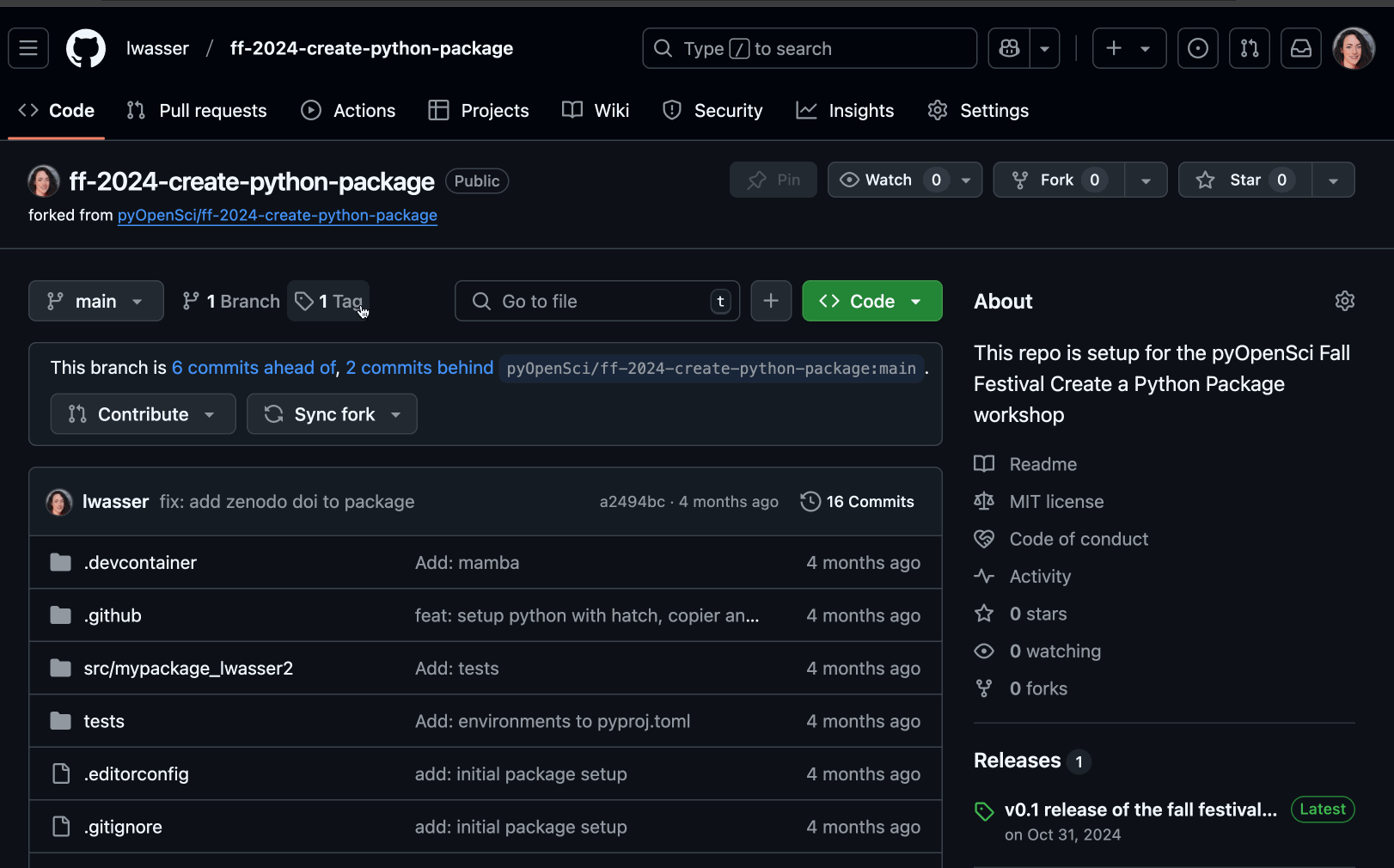View the 1 Branch link

point(230,301)
